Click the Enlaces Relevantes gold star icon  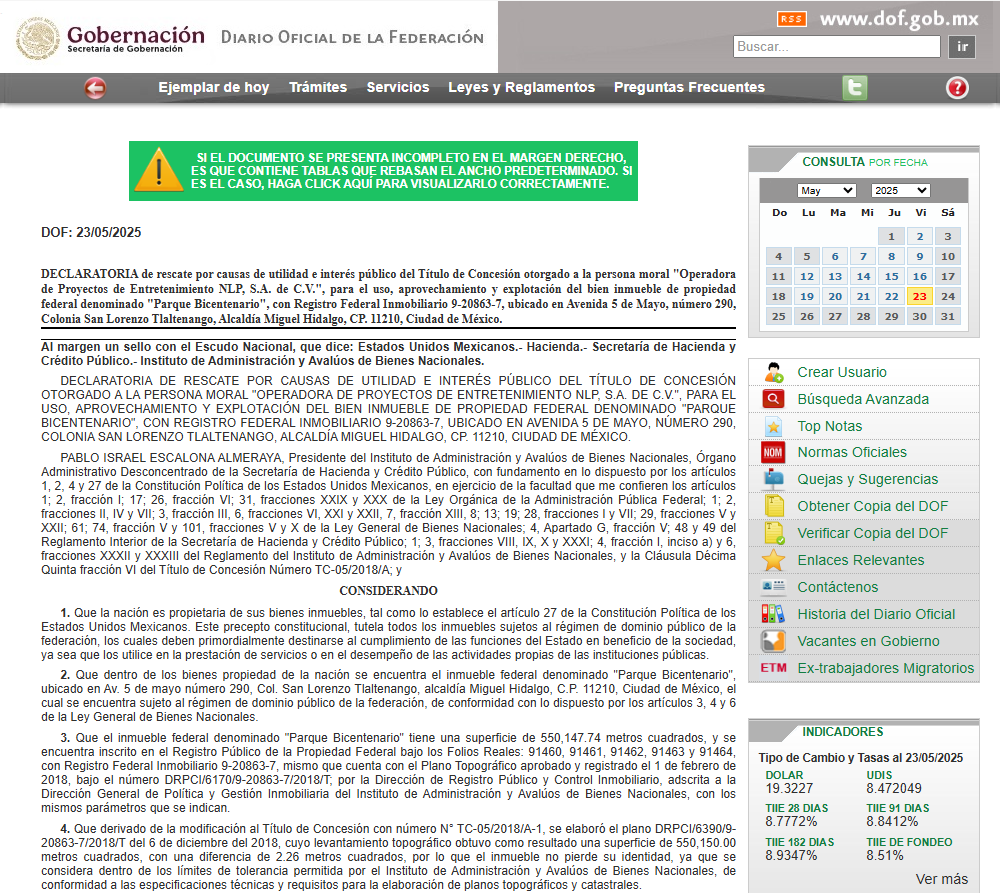pyautogui.click(x=773, y=560)
